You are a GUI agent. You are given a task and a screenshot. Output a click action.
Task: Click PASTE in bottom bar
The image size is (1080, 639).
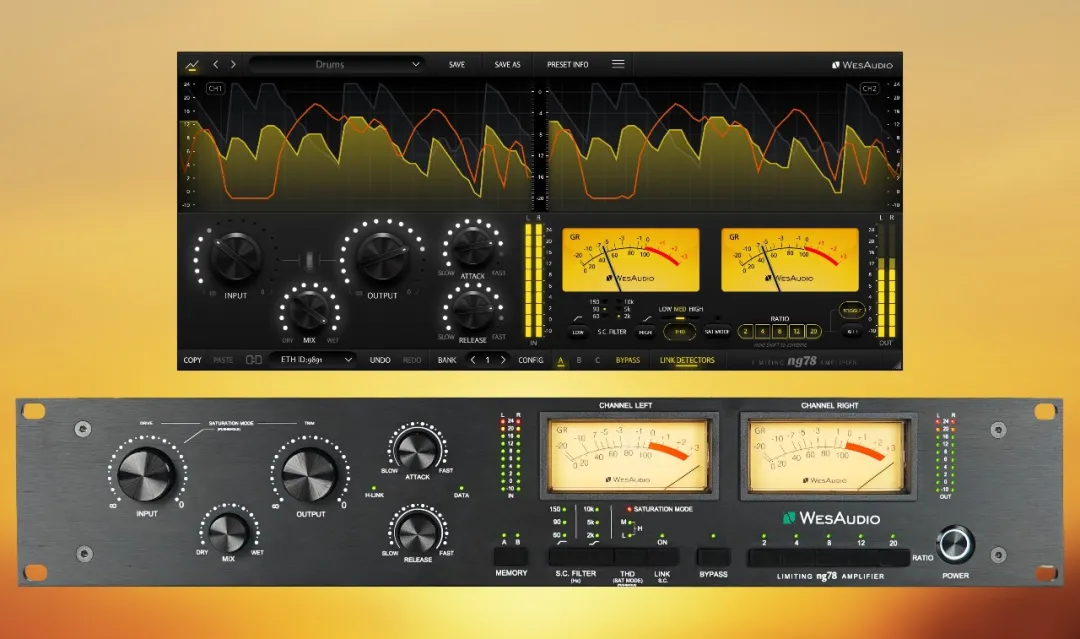pos(223,360)
